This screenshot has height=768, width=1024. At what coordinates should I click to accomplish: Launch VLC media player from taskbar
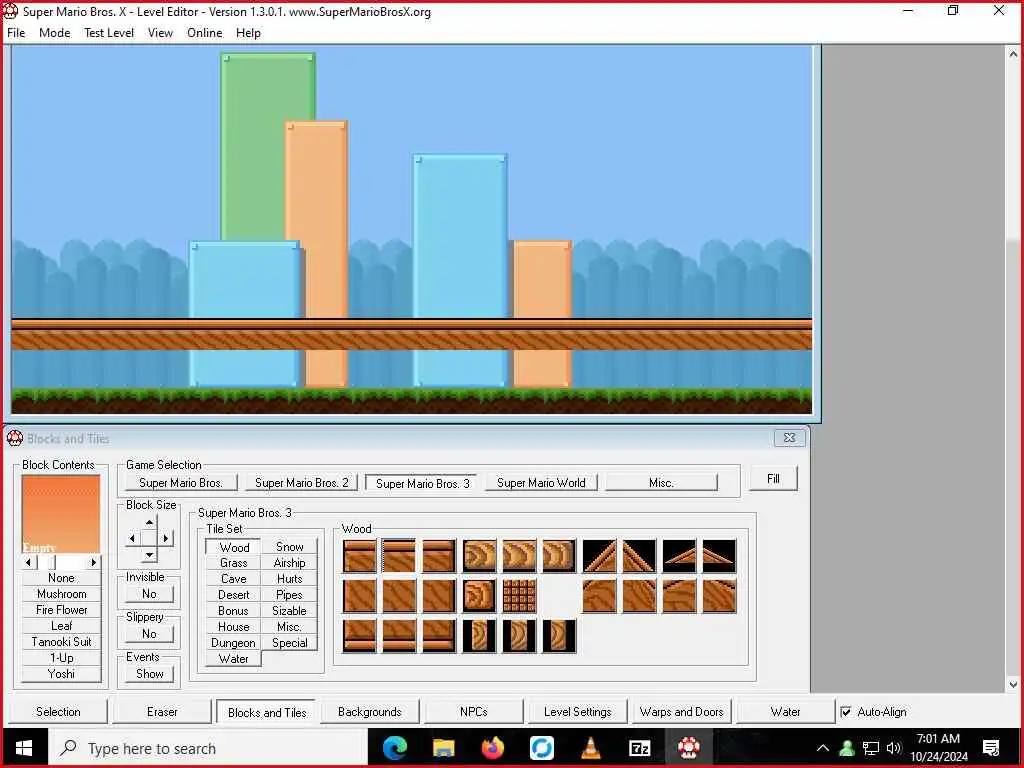590,748
